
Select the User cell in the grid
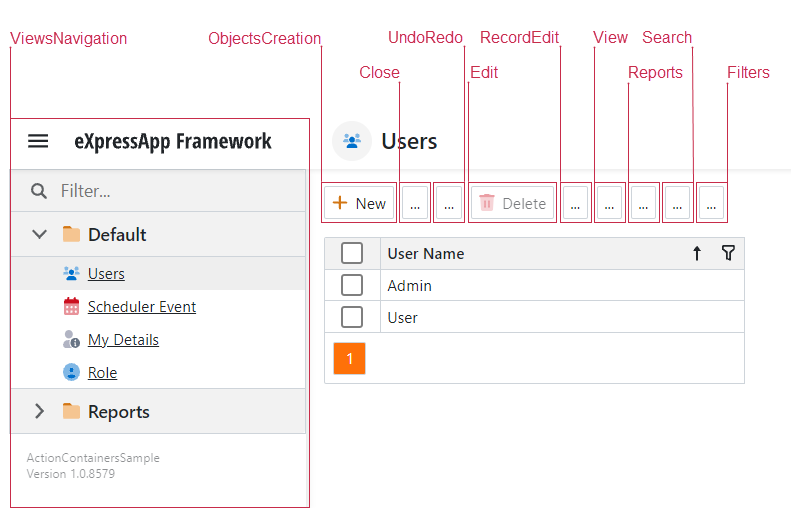click(562, 317)
